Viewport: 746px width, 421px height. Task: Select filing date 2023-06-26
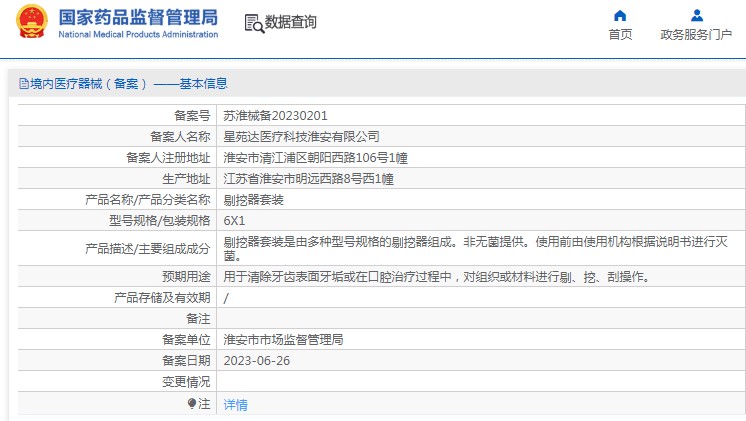[x=257, y=361]
